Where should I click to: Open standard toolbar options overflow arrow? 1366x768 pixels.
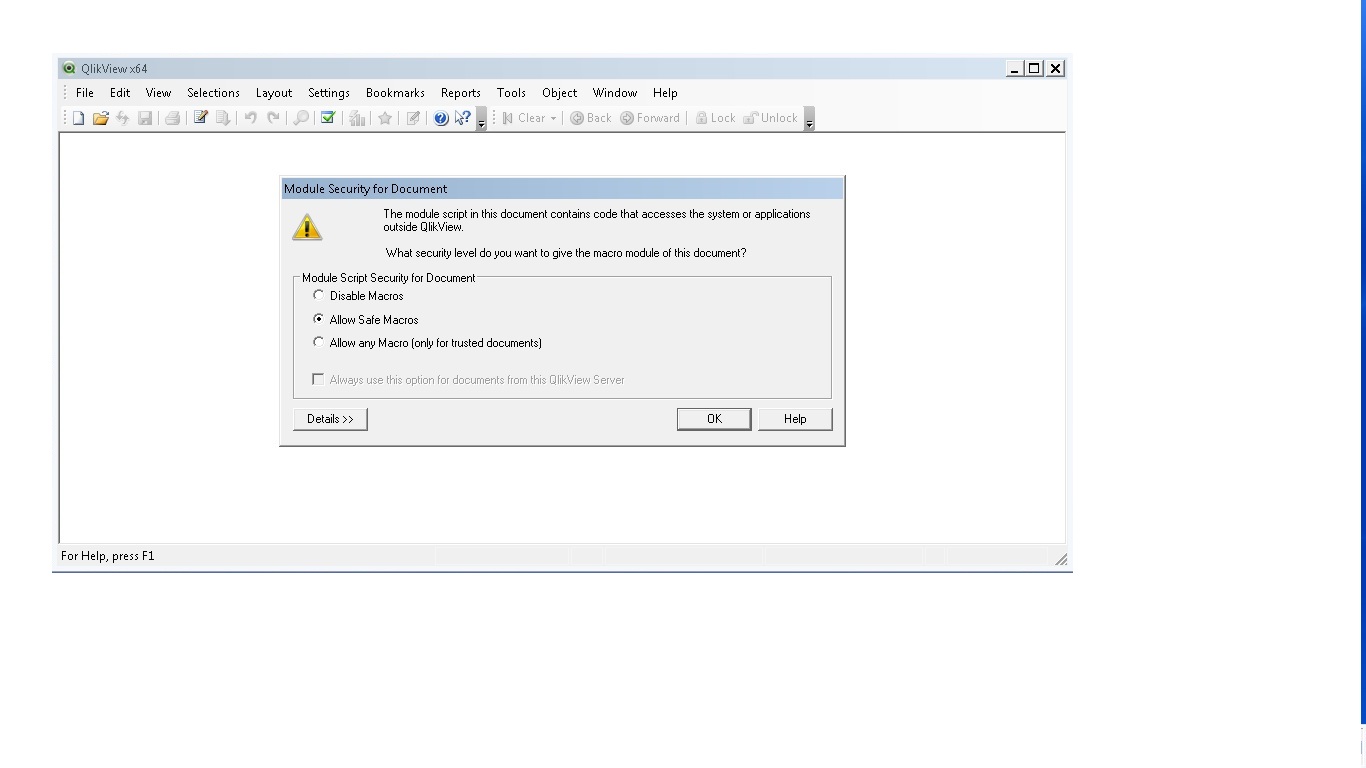[x=481, y=119]
